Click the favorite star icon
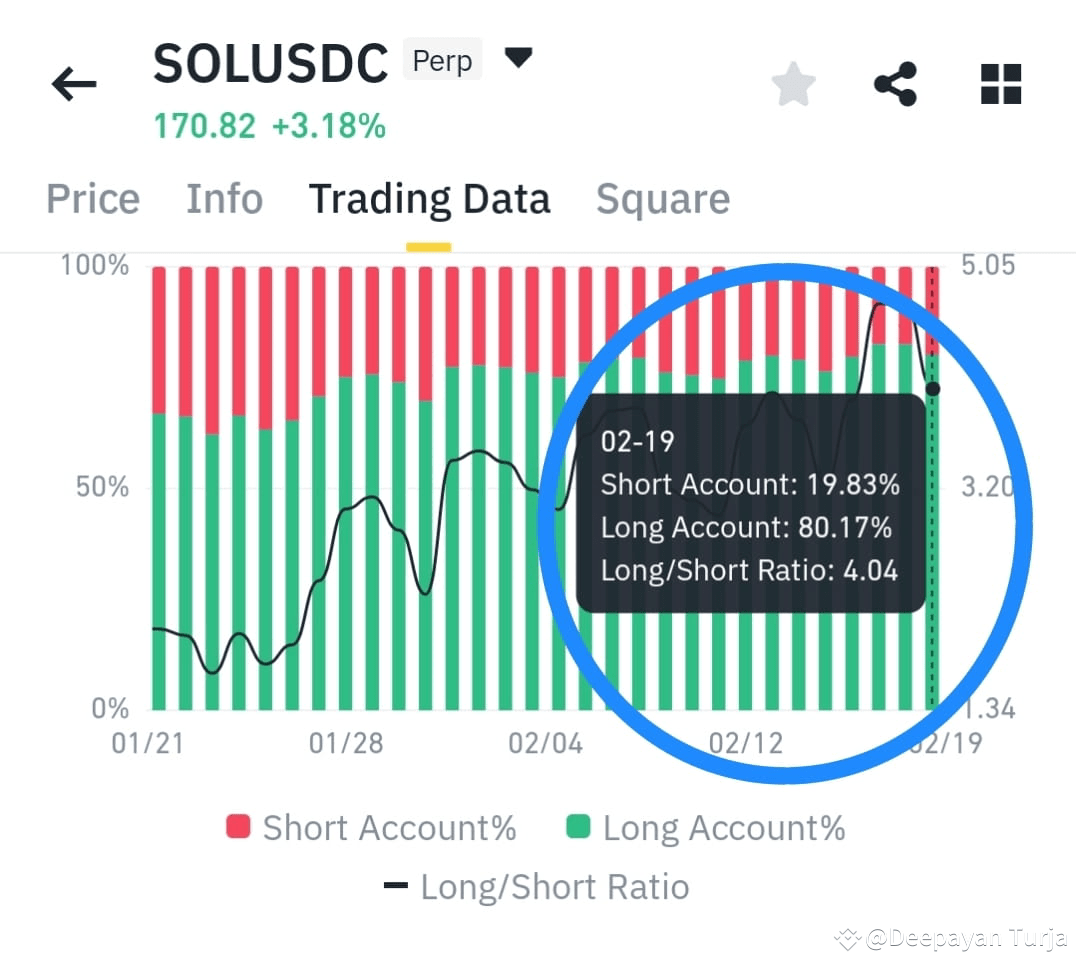Image resolution: width=1076 pixels, height=960 pixels. point(793,83)
